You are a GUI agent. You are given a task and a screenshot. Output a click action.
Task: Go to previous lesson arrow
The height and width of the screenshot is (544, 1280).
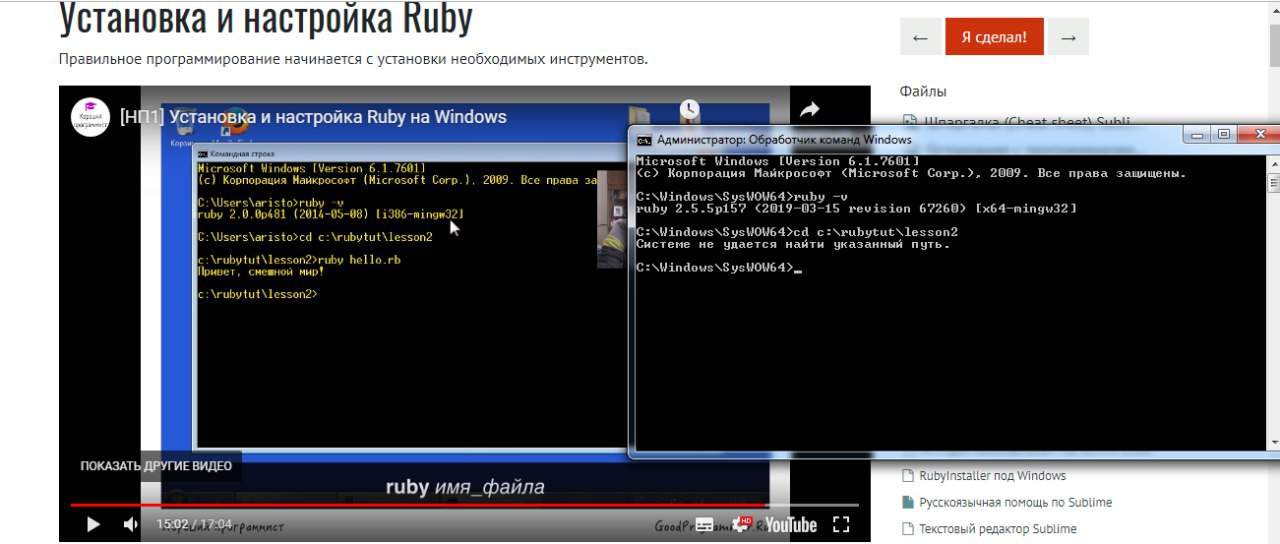click(920, 37)
